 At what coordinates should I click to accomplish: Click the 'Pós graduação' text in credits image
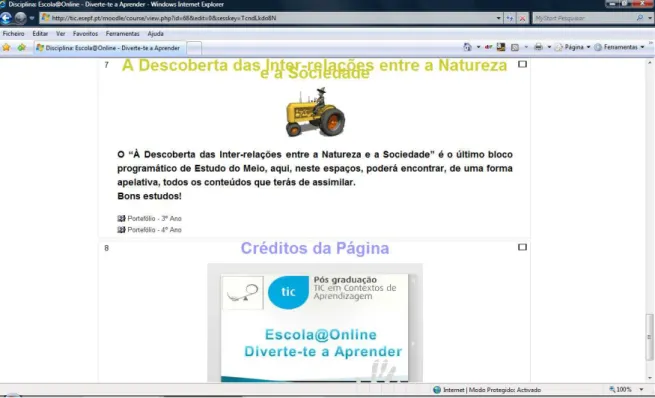(345, 279)
